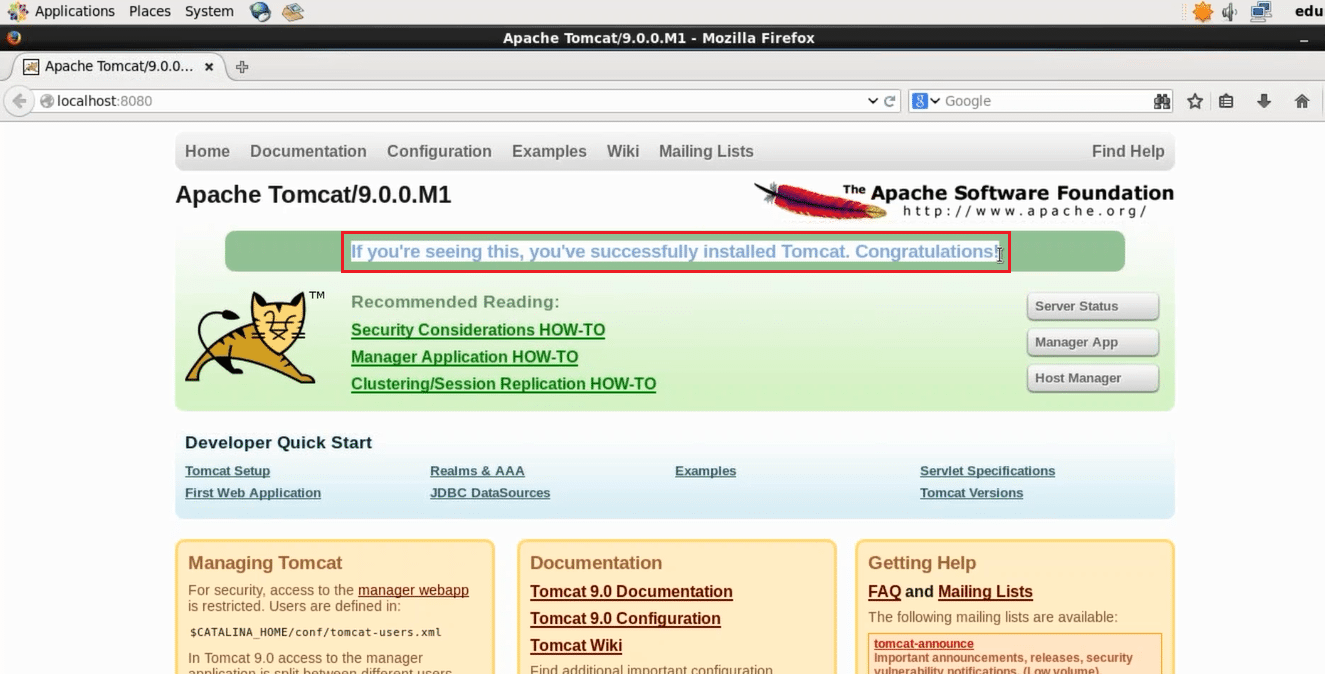Open the Documentation nav item

click(308, 151)
